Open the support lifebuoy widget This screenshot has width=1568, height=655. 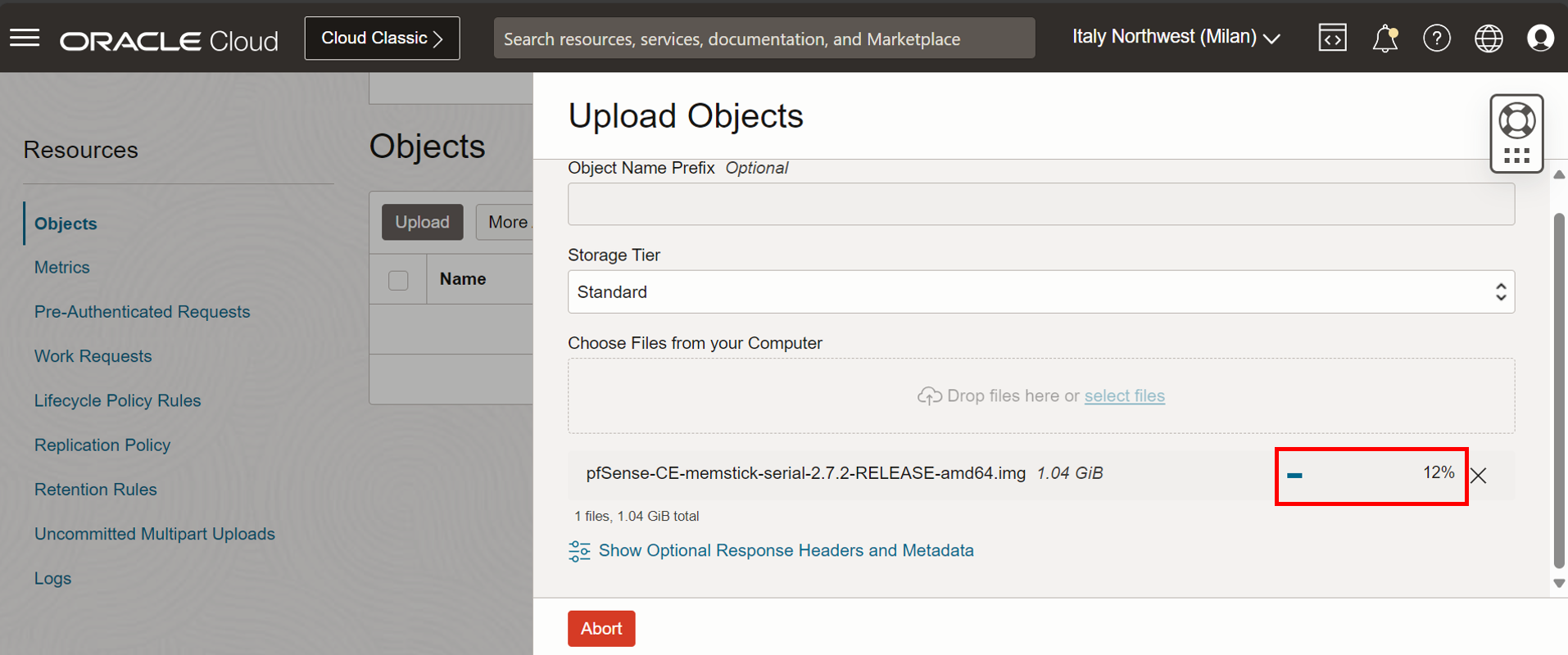tap(1516, 121)
